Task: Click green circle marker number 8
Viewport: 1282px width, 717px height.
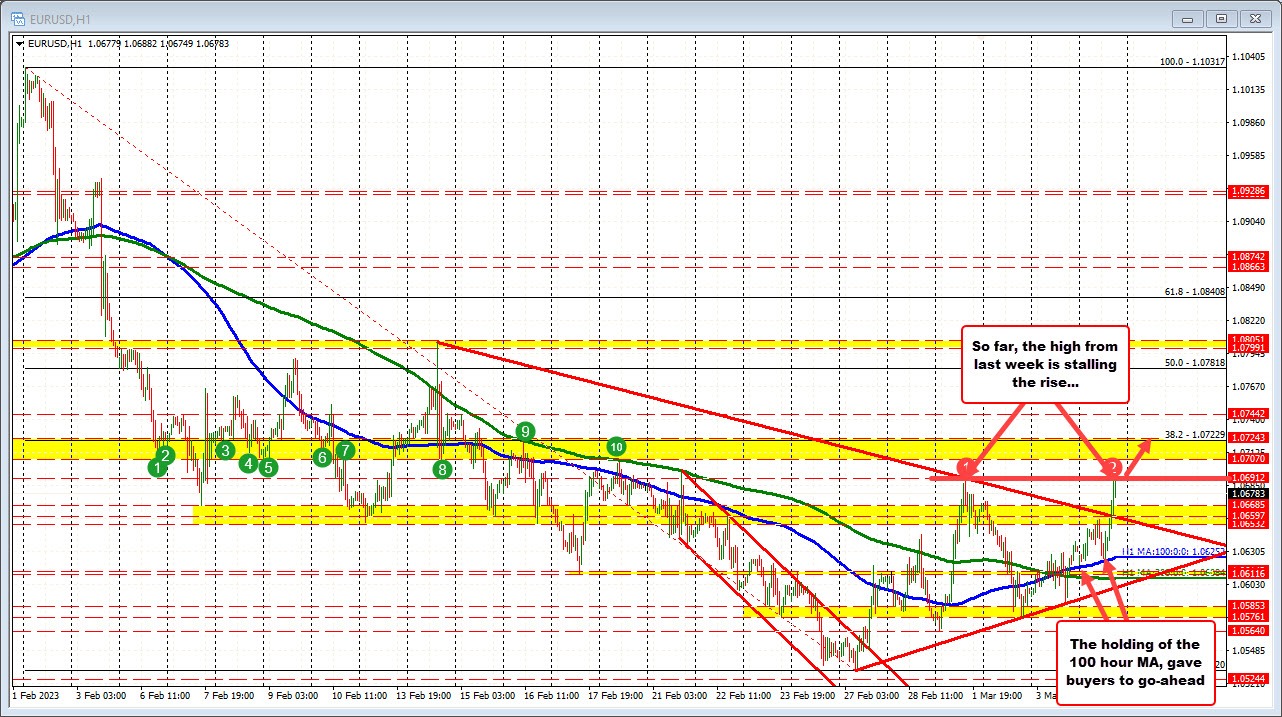Action: 443,467
